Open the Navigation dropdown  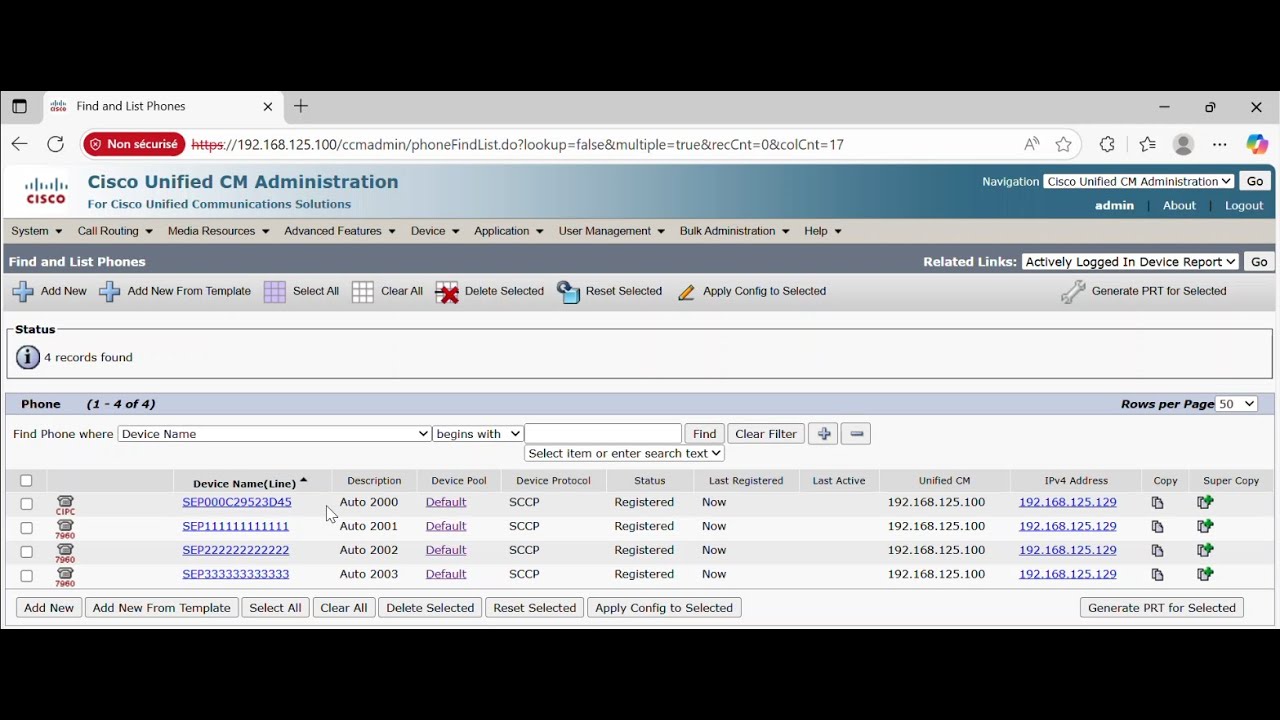tap(1139, 181)
